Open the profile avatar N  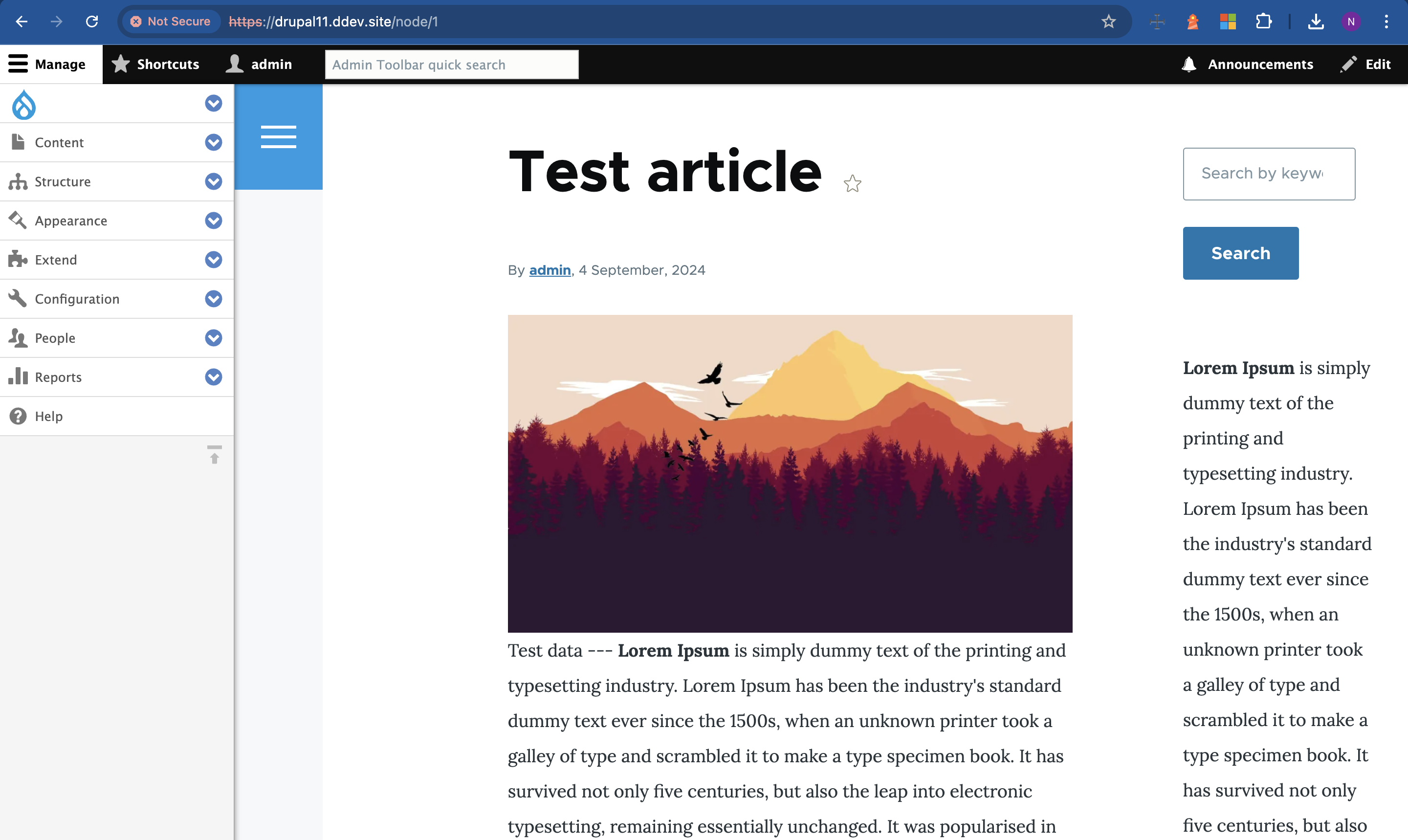click(x=1351, y=22)
